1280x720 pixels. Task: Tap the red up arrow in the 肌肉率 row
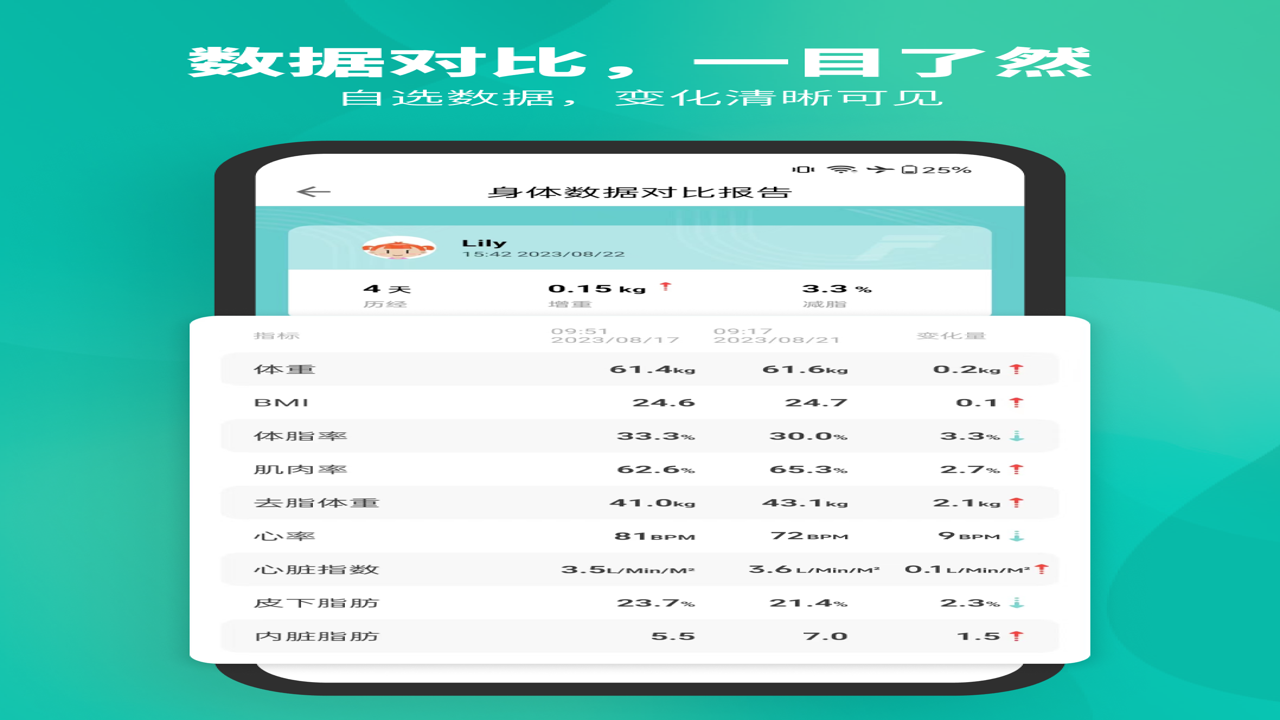pos(1017,469)
